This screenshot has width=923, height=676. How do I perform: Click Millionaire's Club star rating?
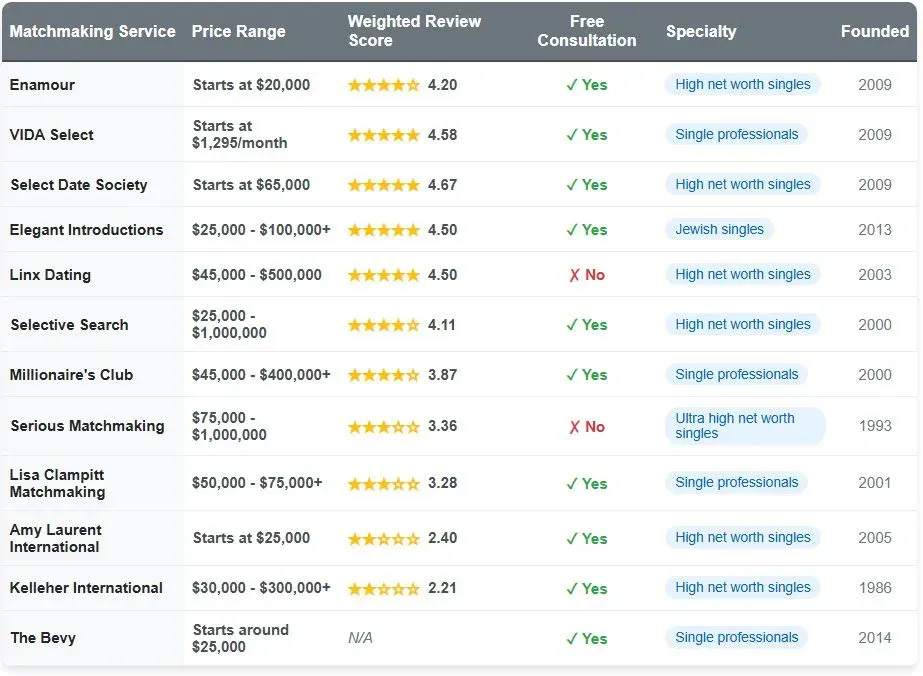383,374
